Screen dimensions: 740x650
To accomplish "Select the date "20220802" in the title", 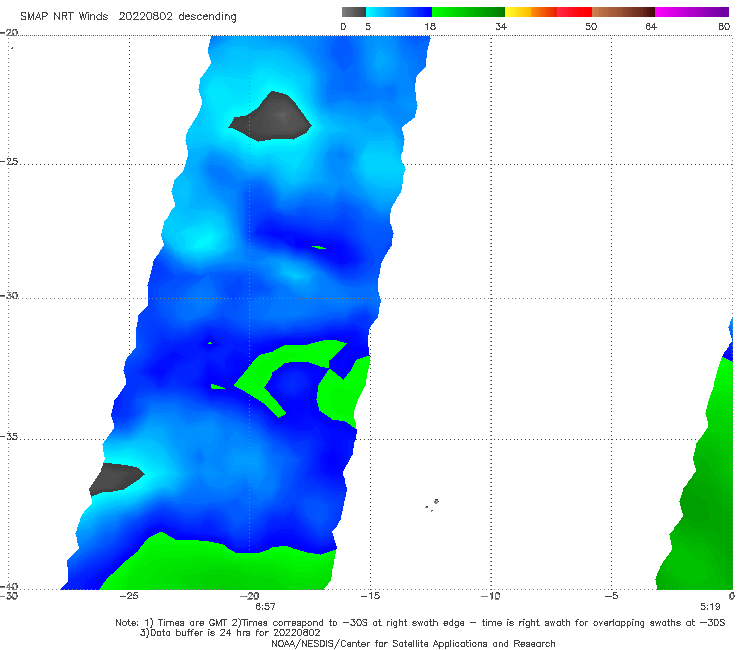I will coord(145,17).
